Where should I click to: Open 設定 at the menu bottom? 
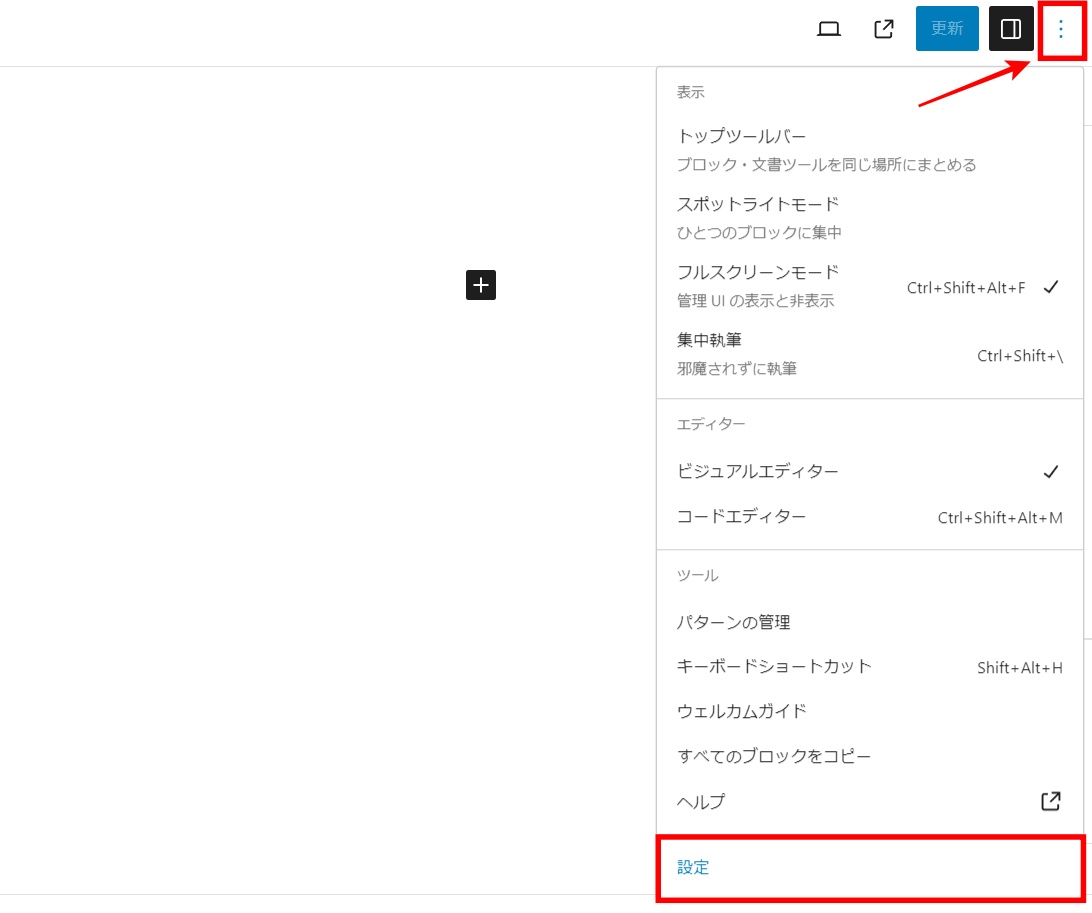(693, 867)
